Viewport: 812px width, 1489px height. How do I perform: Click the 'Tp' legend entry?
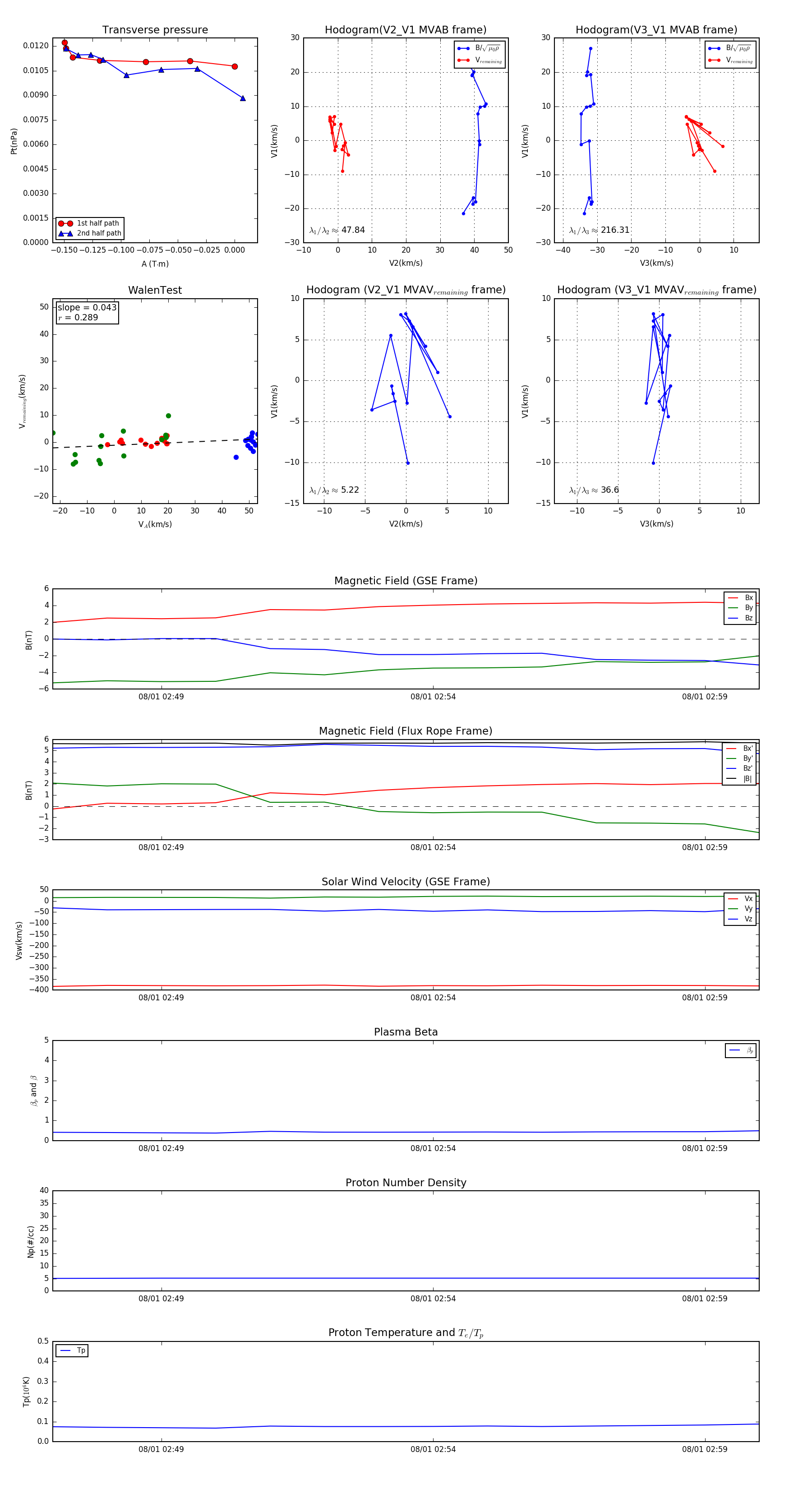click(x=72, y=1350)
